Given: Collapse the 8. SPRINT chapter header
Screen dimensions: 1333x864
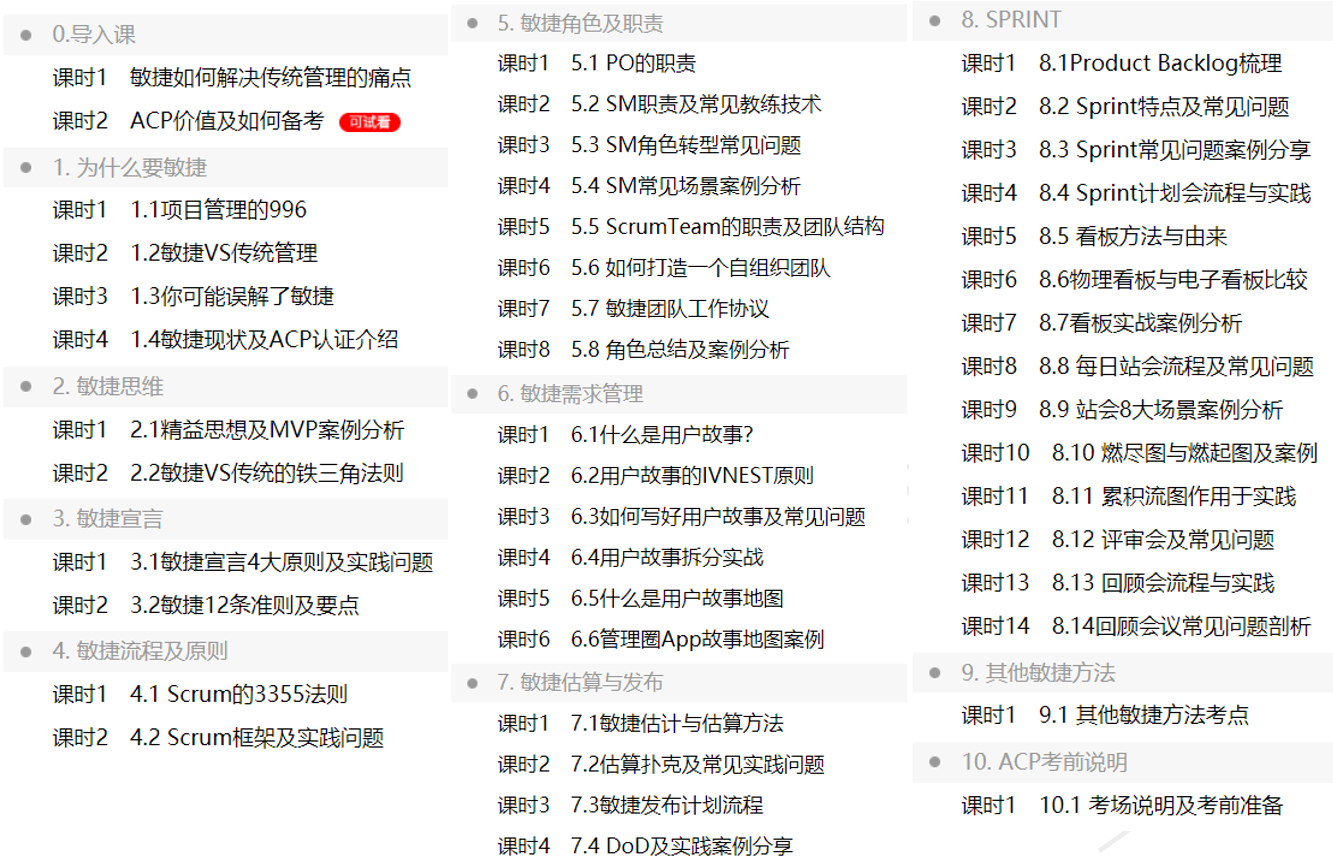Looking at the screenshot, I should (x=1123, y=20).
